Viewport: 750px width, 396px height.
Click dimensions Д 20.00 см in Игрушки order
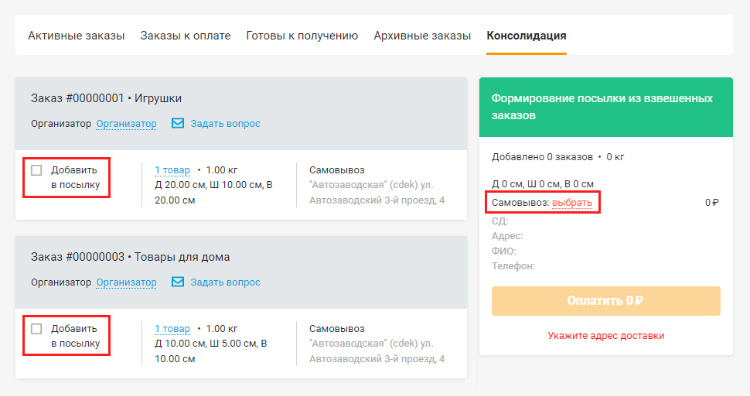pyautogui.click(x=213, y=192)
